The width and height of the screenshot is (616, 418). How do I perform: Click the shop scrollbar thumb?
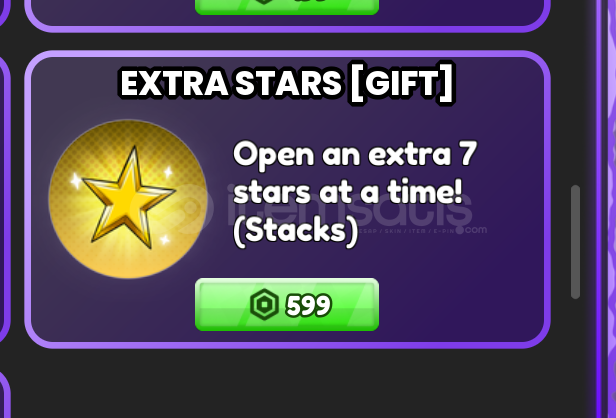click(x=576, y=242)
